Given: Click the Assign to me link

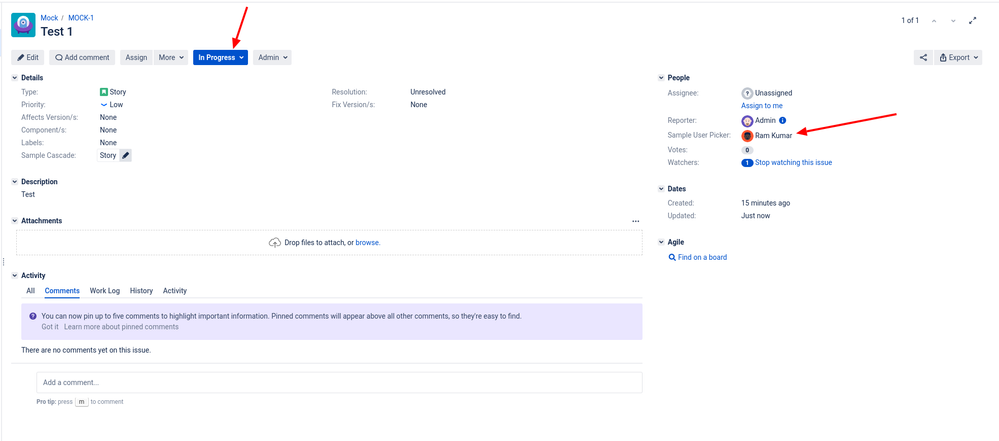Looking at the screenshot, I should [x=762, y=106].
